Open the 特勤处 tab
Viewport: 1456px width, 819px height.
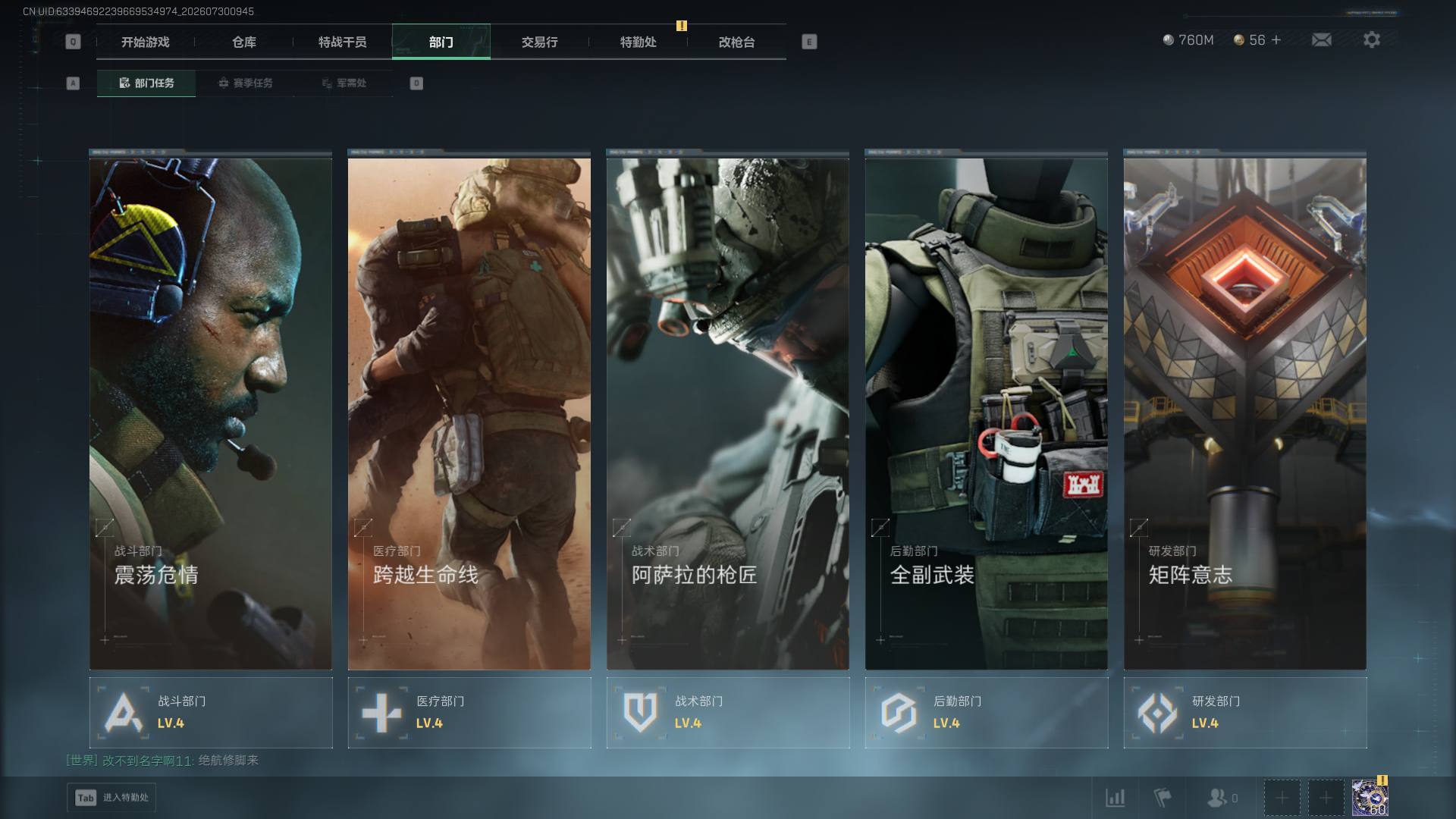click(638, 42)
